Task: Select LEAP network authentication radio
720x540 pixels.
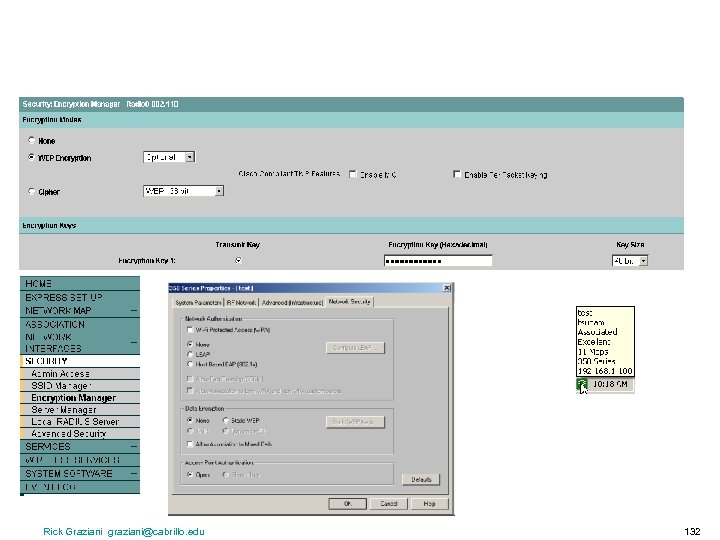Action: tap(190, 354)
